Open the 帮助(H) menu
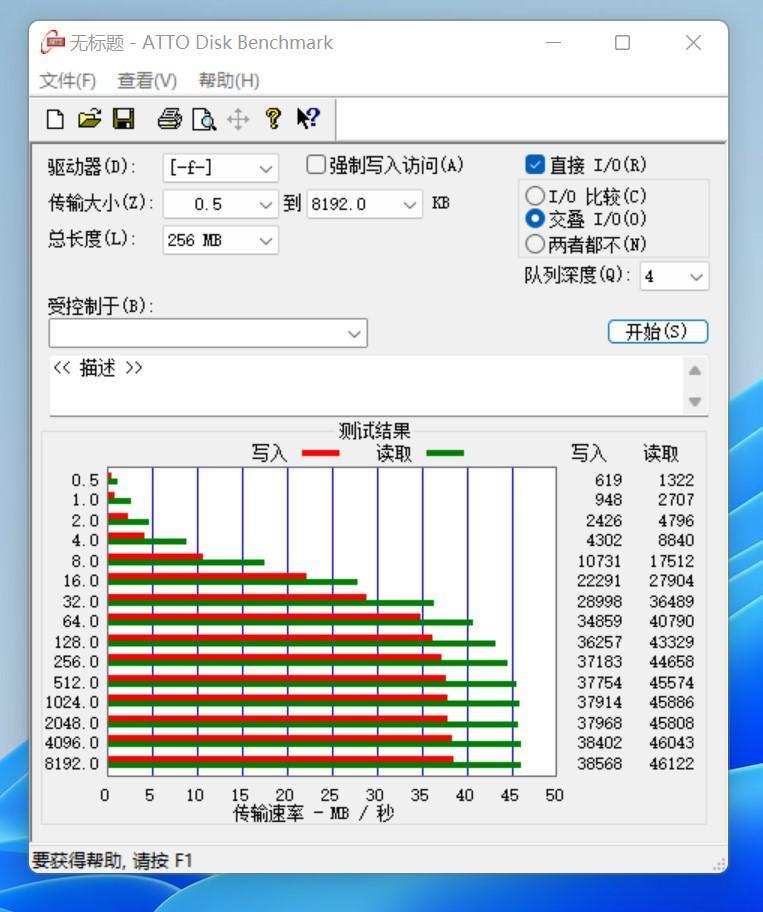763x912 pixels. point(229,80)
